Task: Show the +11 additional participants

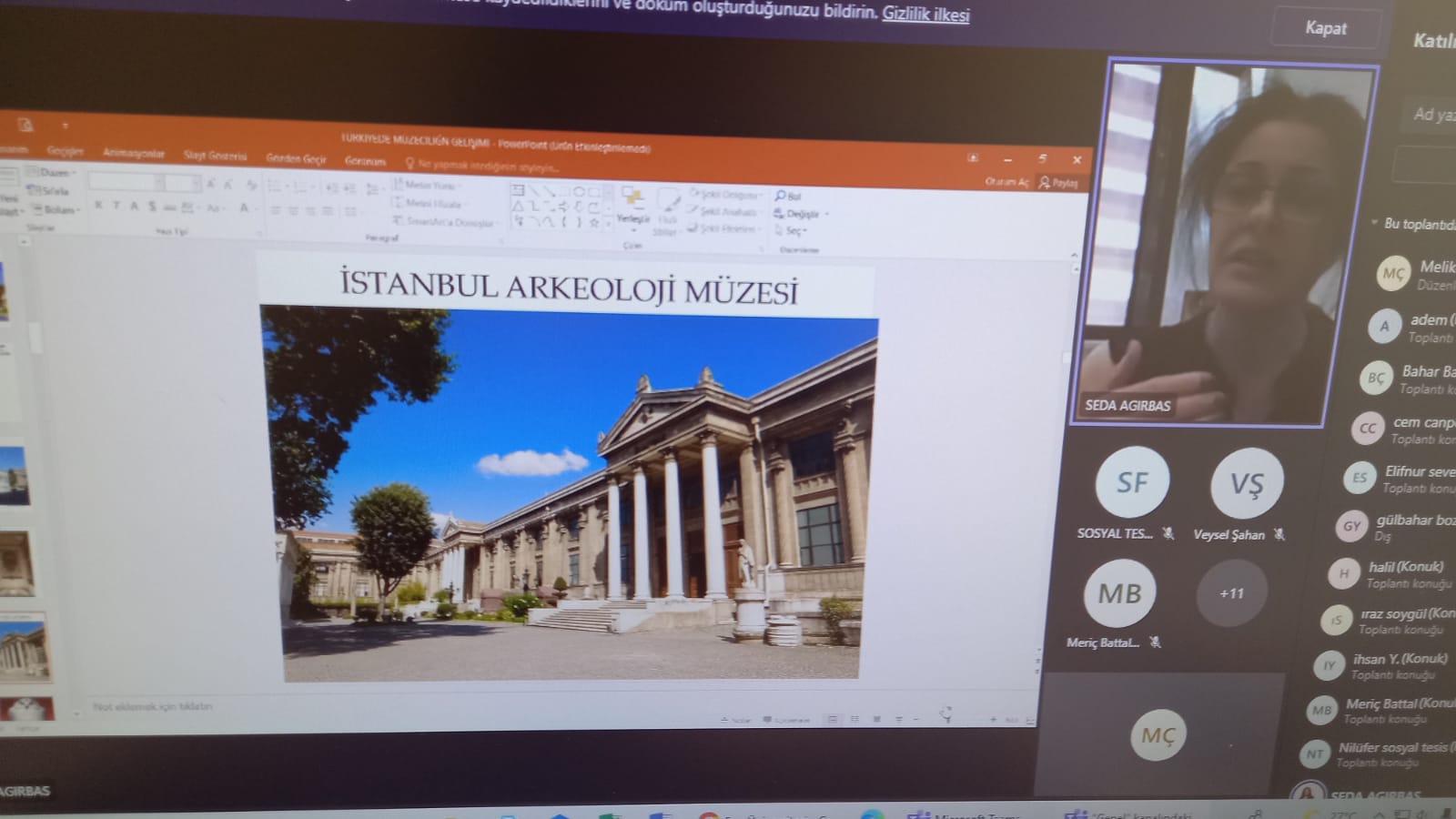Action: [x=1231, y=593]
